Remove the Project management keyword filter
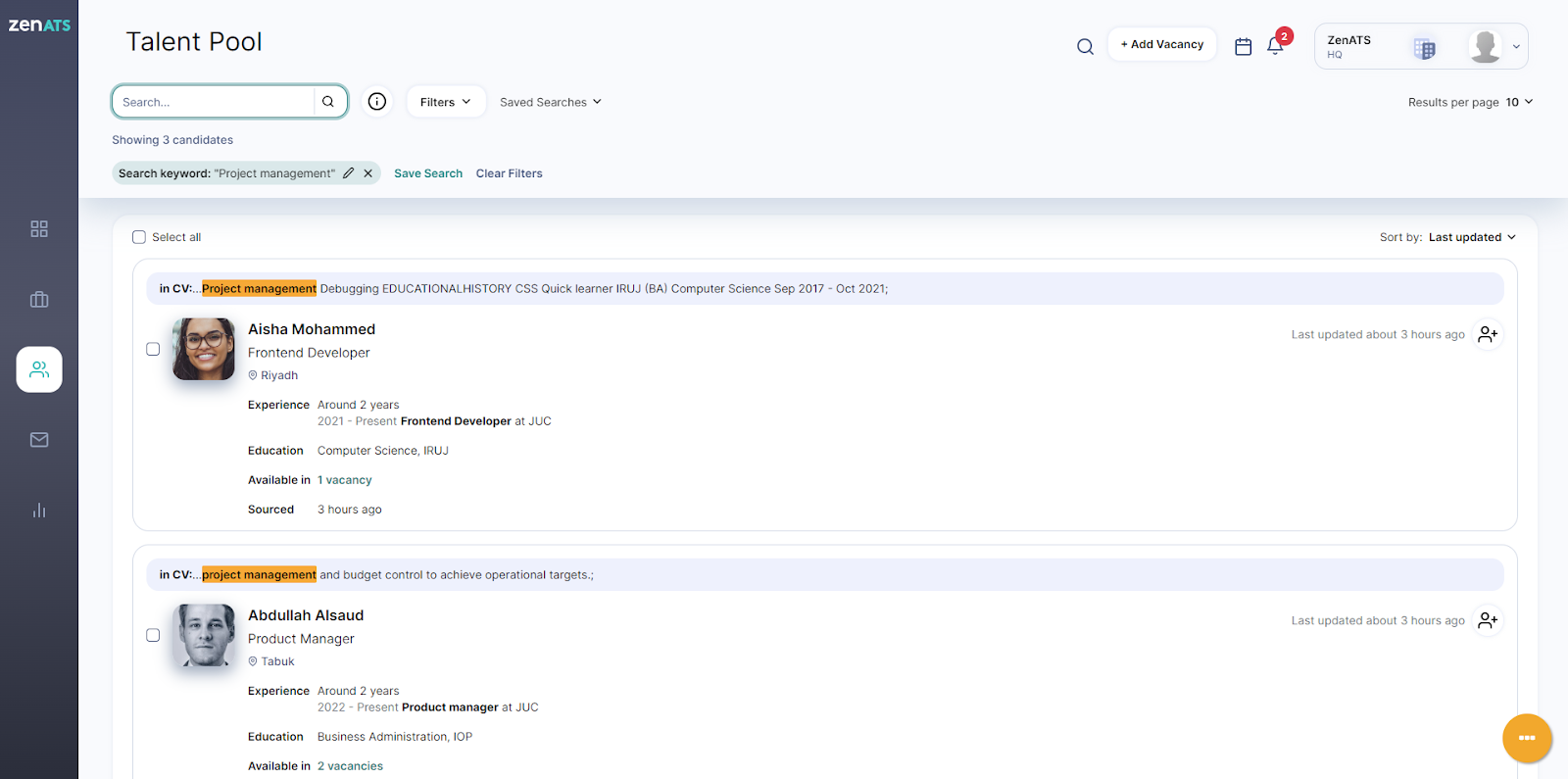1568x779 pixels. point(368,173)
